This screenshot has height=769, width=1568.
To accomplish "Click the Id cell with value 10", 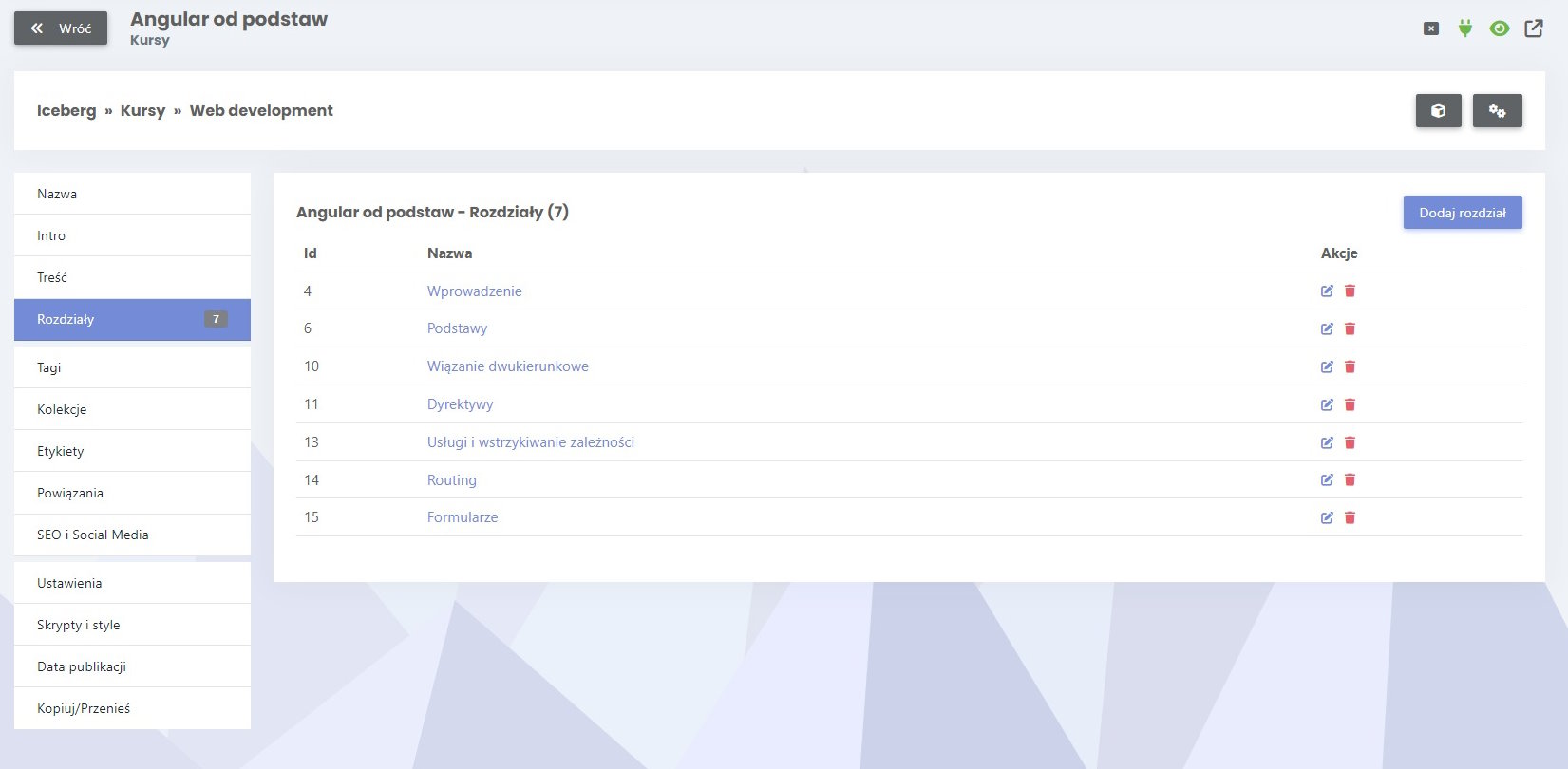I will point(312,366).
